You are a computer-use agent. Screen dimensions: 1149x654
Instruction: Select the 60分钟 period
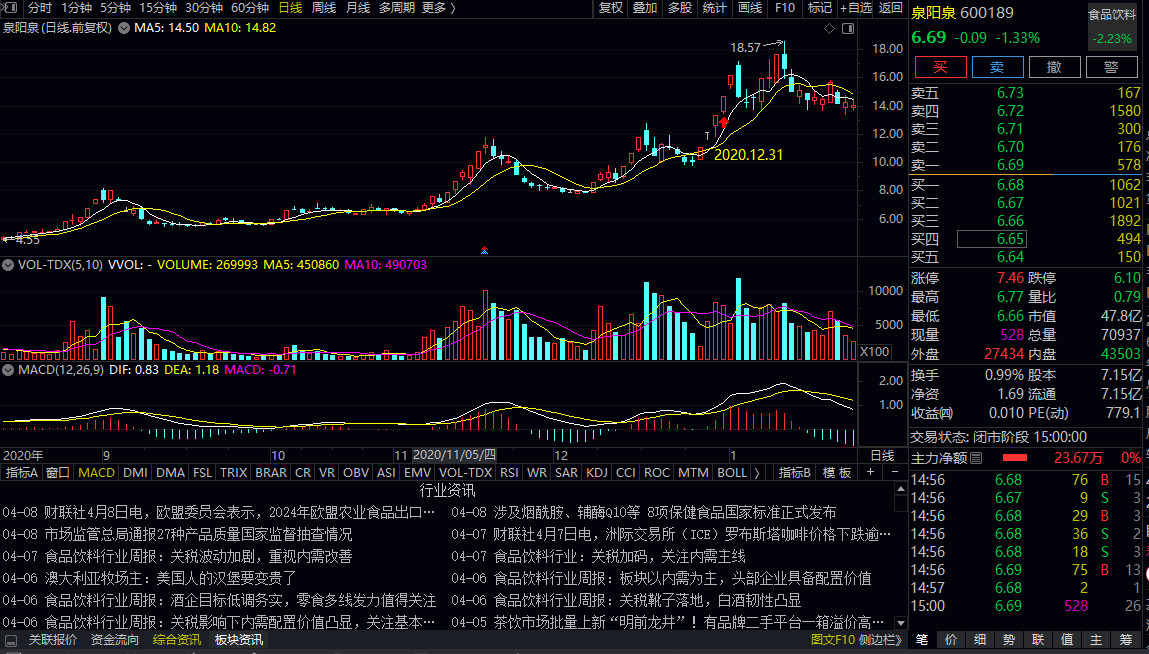click(250, 8)
